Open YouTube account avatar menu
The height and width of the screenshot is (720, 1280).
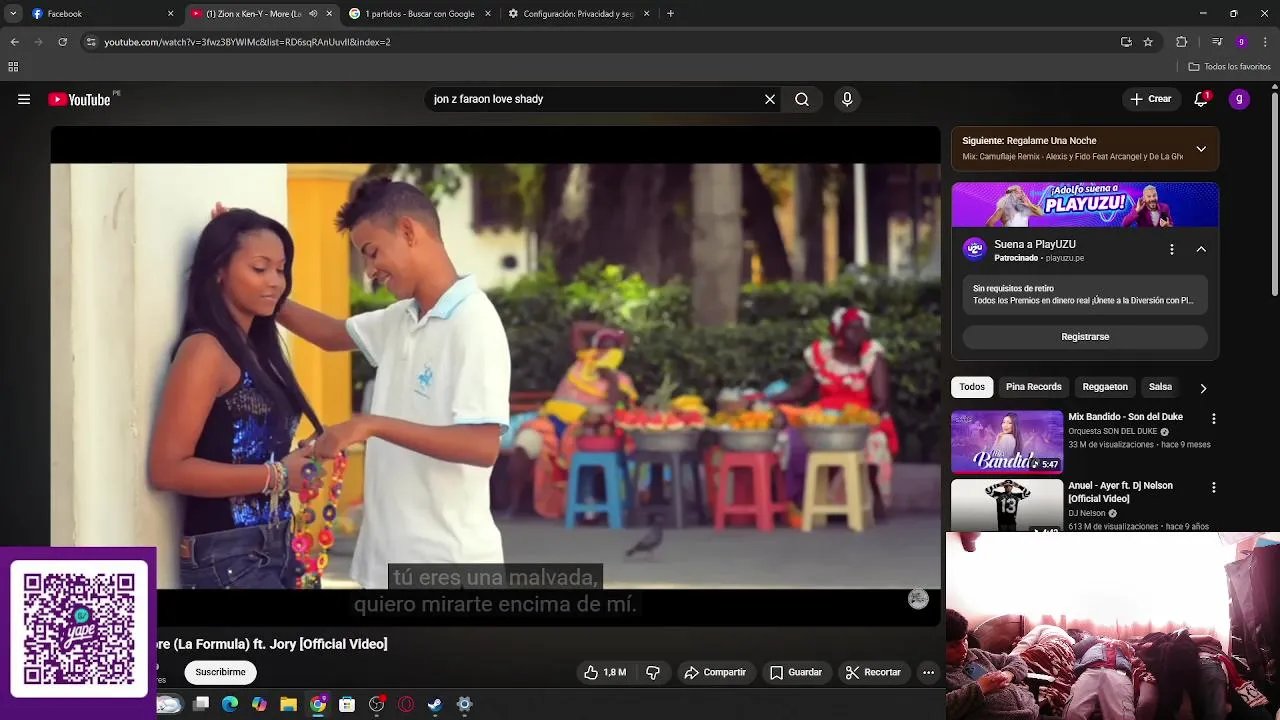[x=1239, y=99]
